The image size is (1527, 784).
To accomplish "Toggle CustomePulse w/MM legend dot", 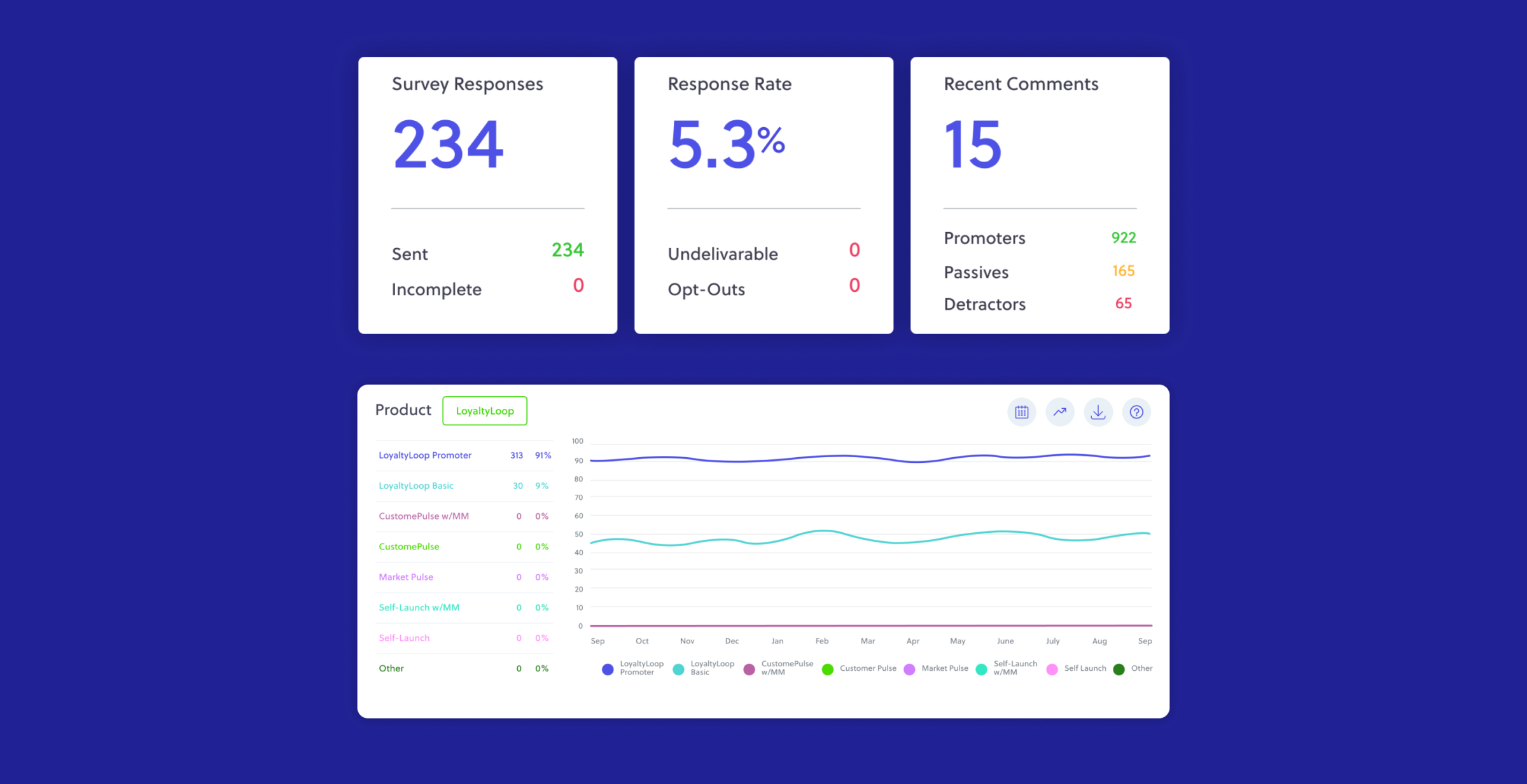I will 749,669.
